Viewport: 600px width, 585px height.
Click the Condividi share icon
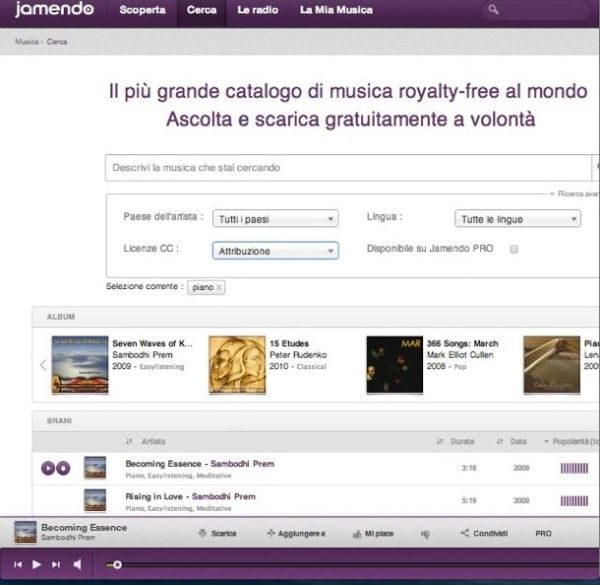tap(464, 534)
